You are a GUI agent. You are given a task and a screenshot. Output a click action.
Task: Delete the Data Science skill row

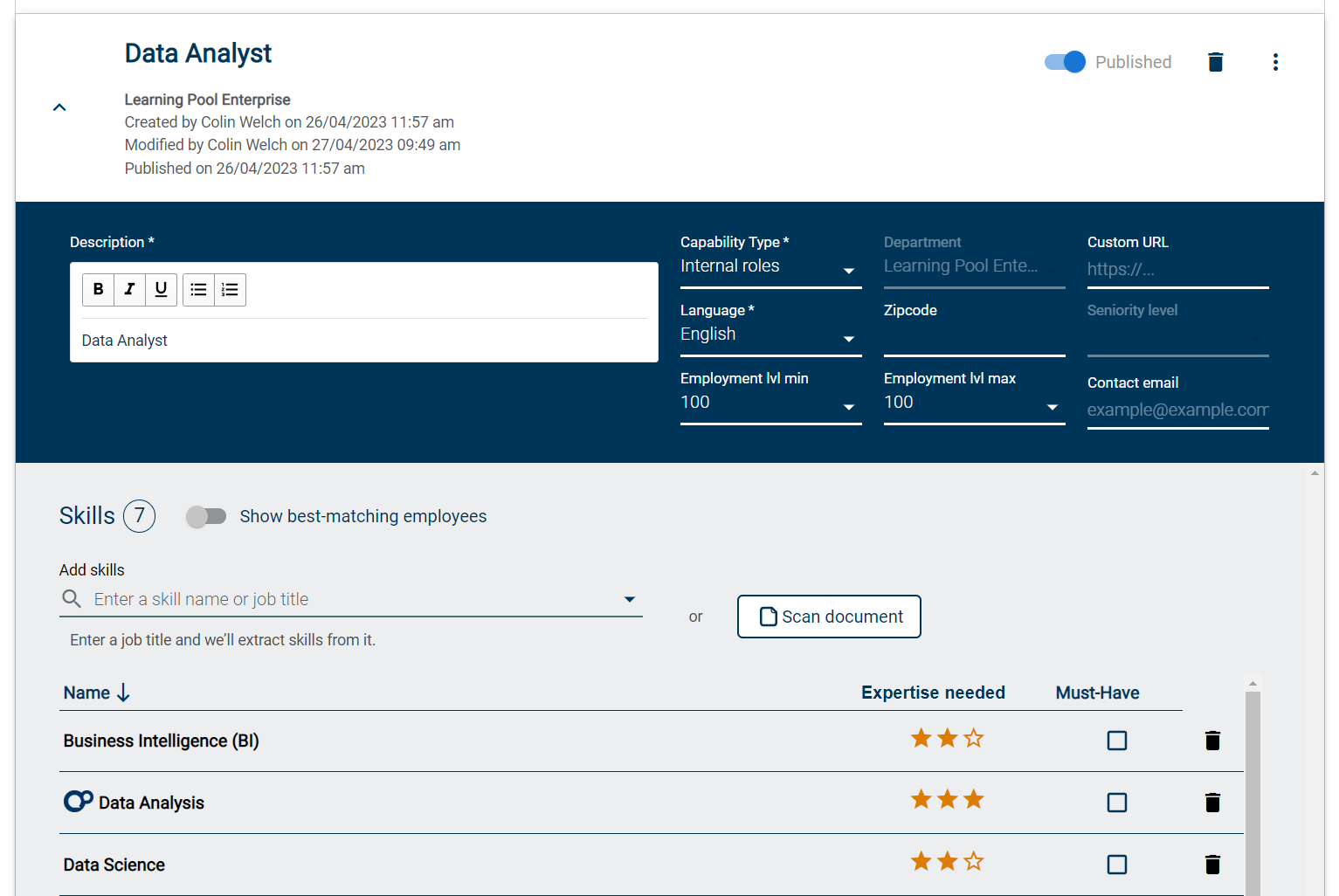[1212, 865]
